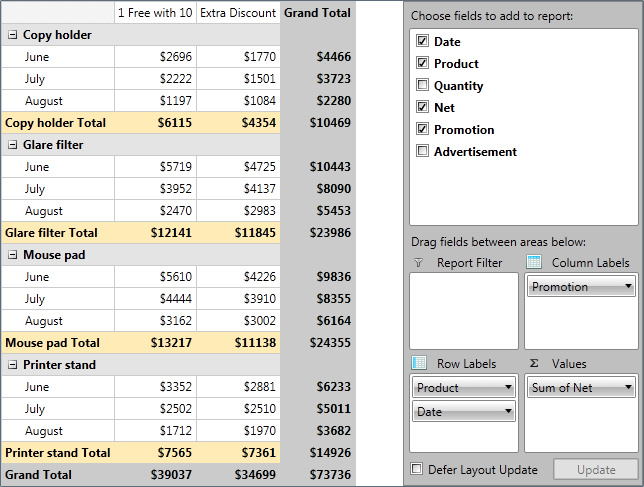
Task: Click the $3162 cell in Mouse pad August
Action: point(155,321)
